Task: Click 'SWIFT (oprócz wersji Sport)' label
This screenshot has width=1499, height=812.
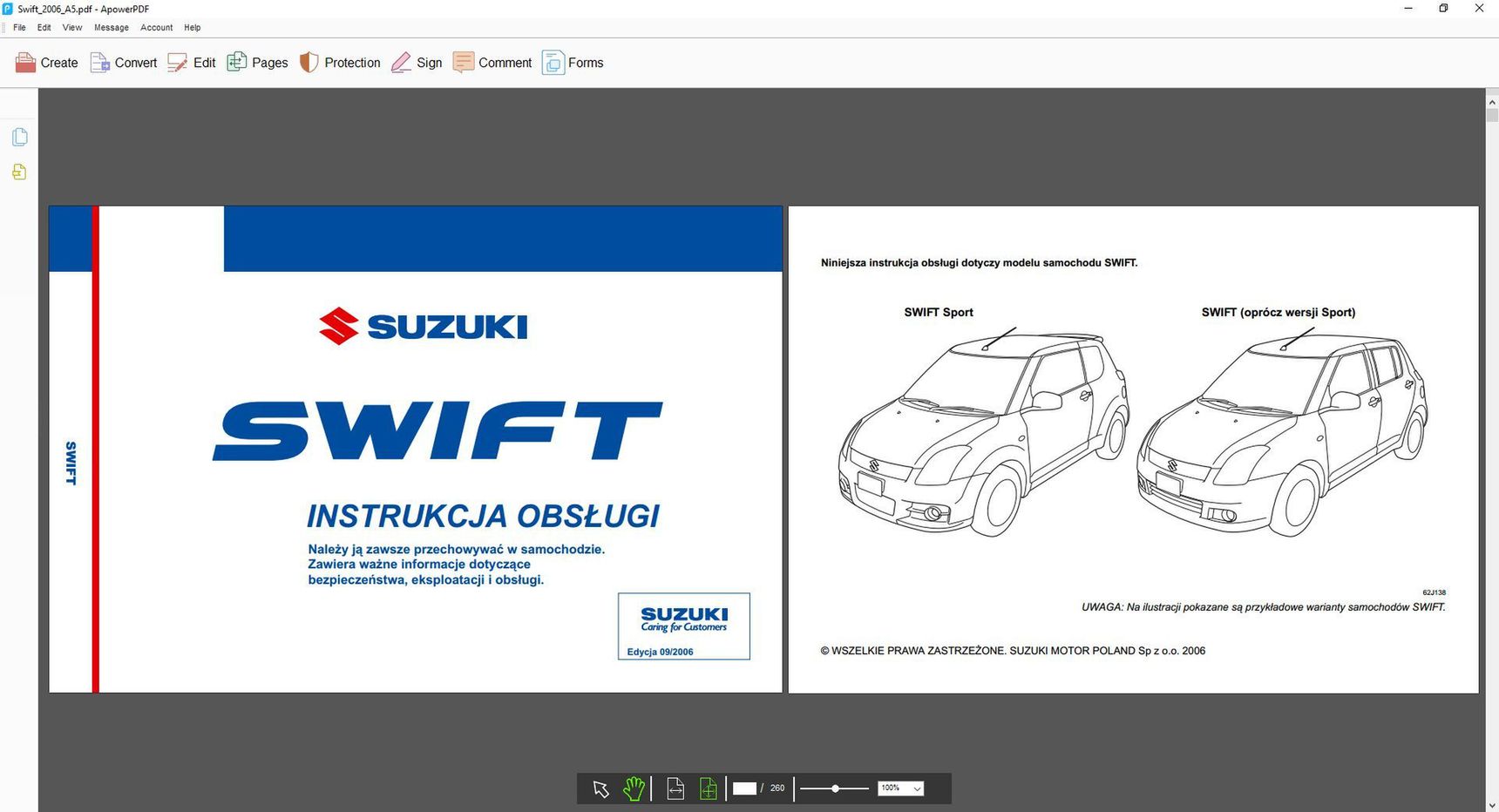Action: (1279, 312)
